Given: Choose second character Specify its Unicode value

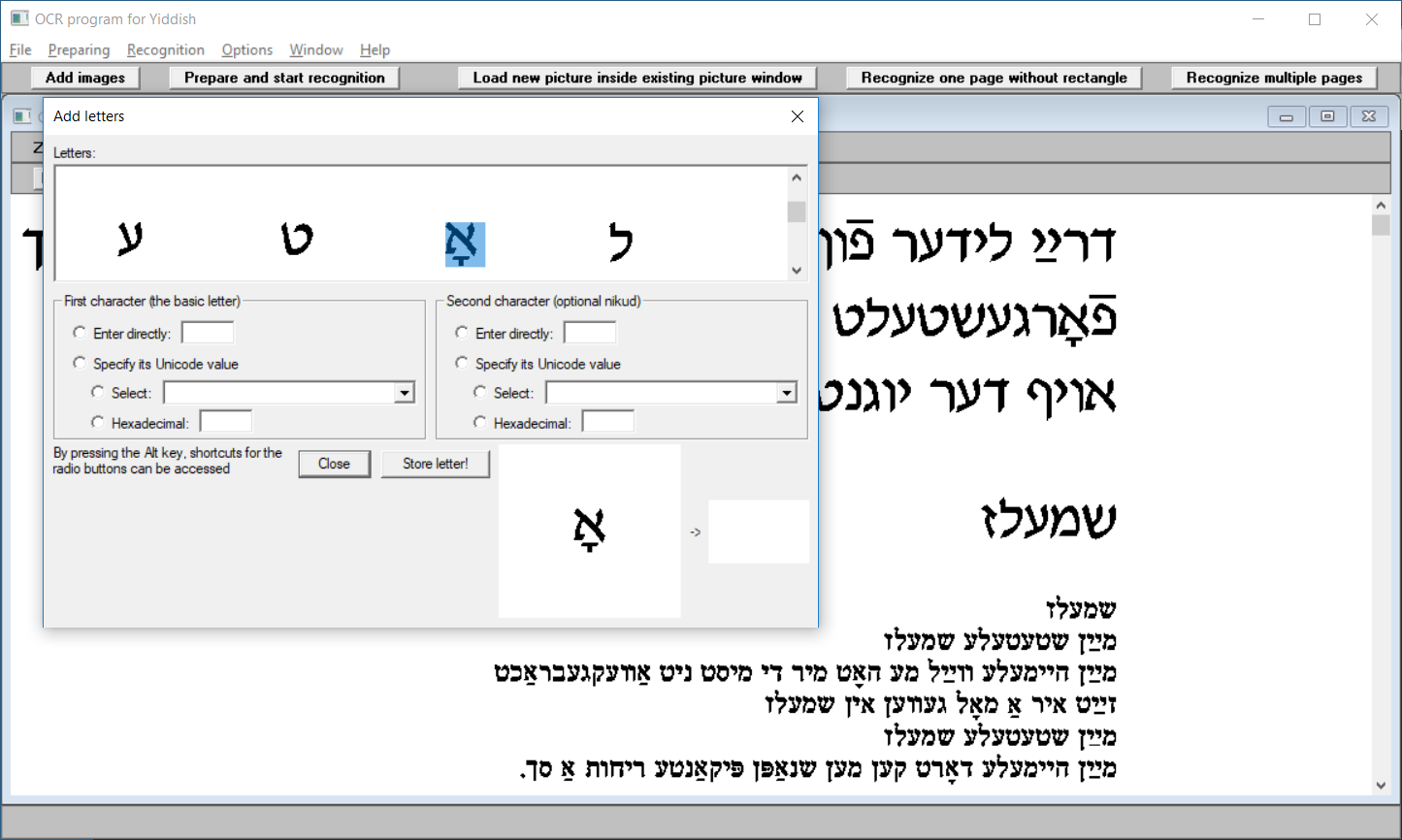Looking at the screenshot, I should point(462,363).
